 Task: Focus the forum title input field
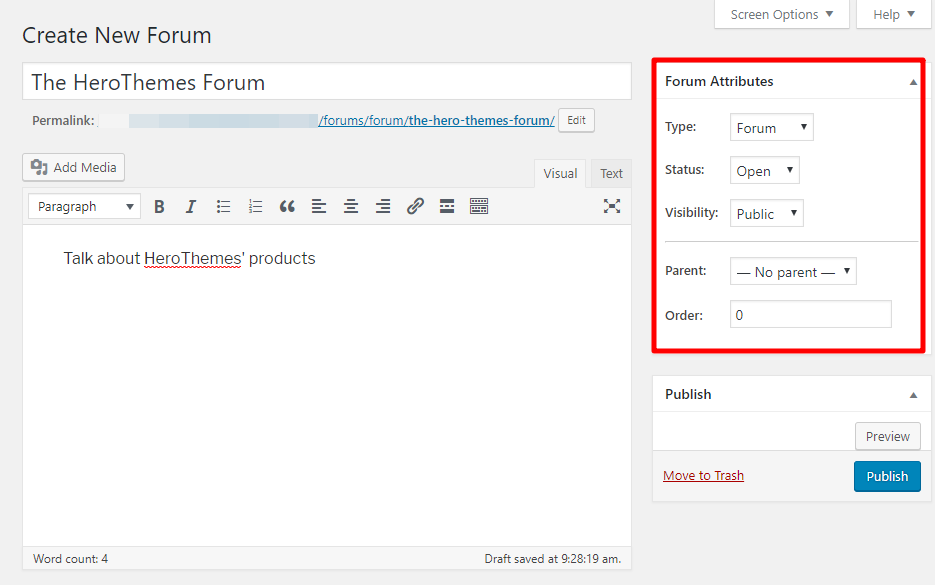[x=327, y=82]
